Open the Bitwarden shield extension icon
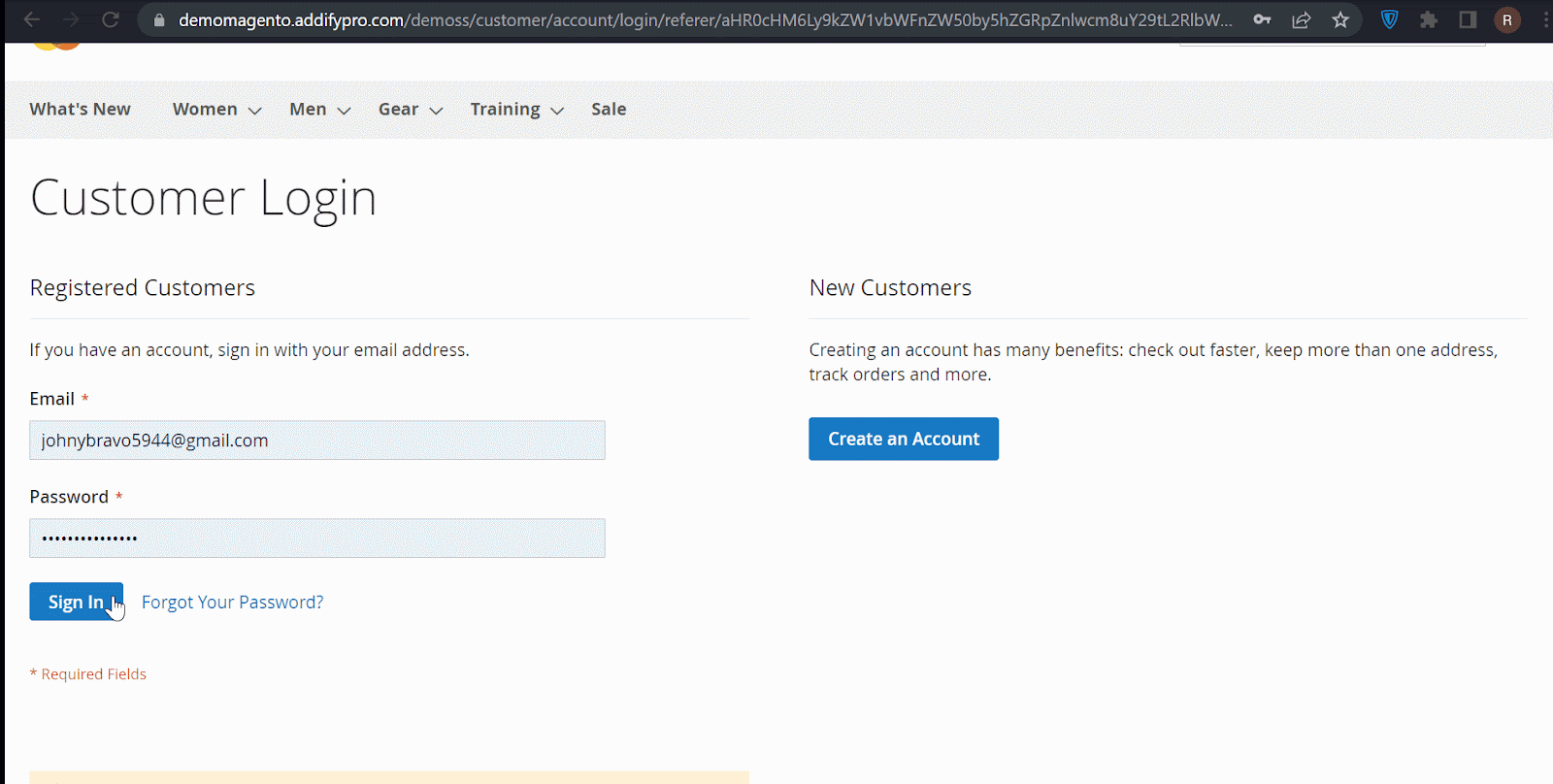 tap(1390, 19)
